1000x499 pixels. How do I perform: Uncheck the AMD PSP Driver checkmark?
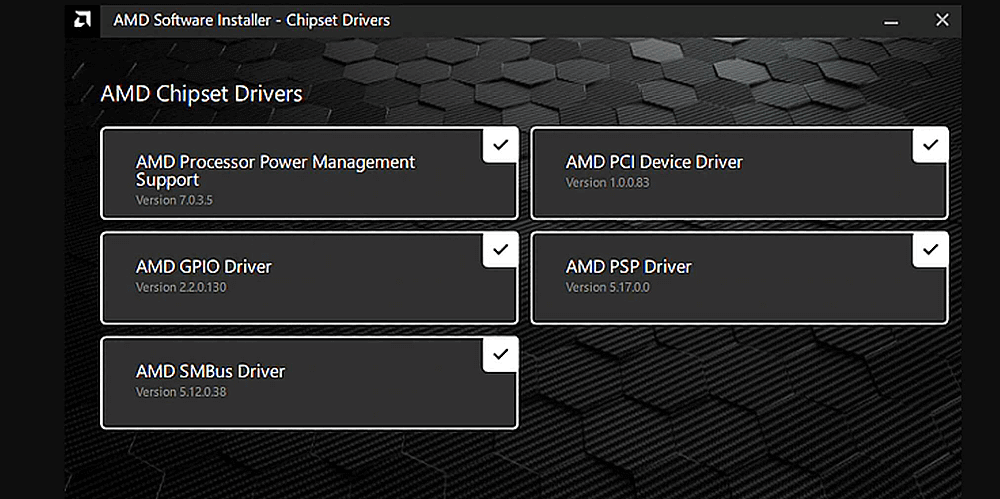pos(930,249)
